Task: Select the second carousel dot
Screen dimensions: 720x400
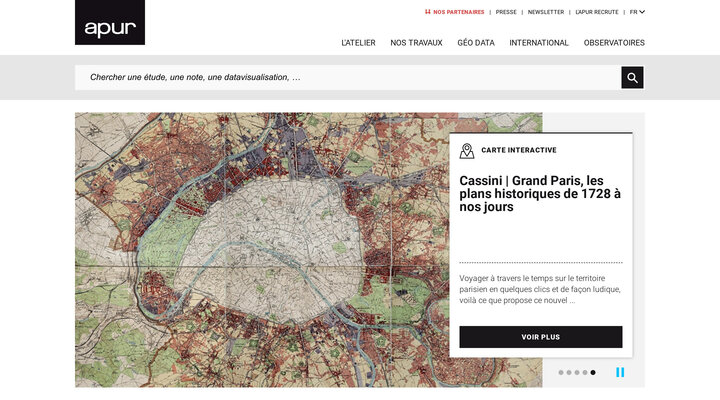Action: click(x=569, y=372)
